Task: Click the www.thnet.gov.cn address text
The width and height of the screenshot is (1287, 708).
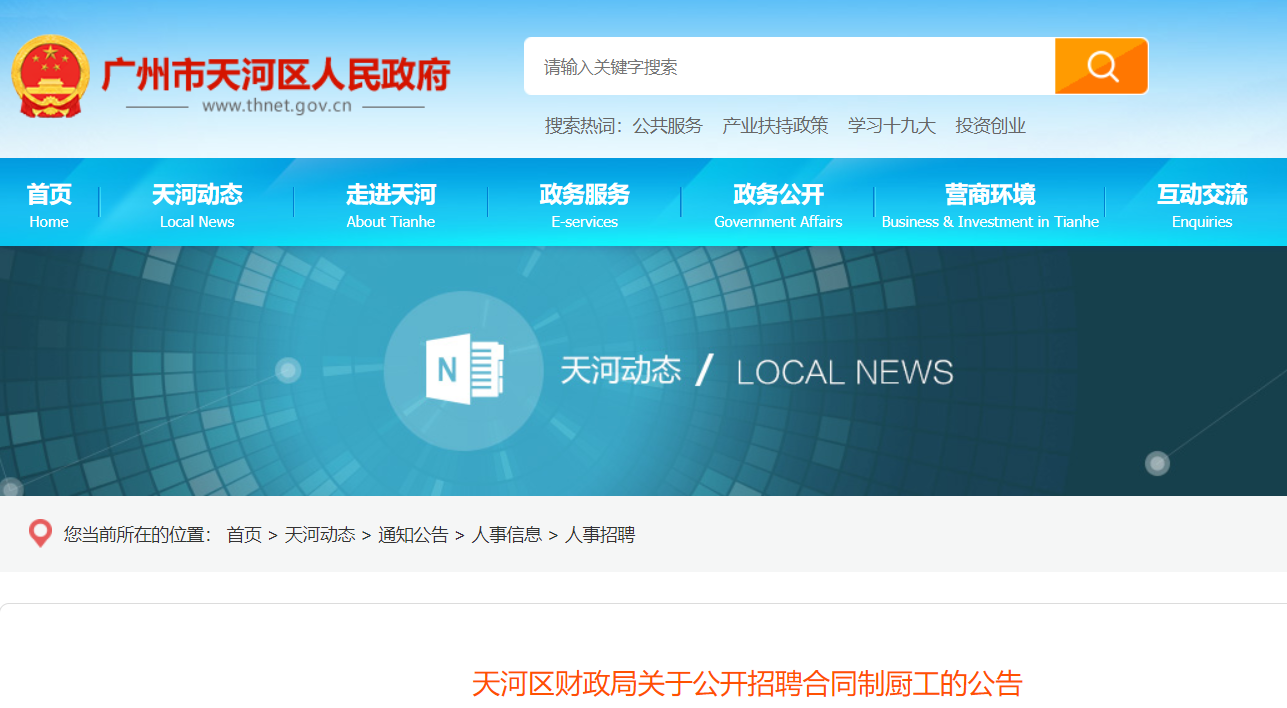Action: [x=276, y=106]
